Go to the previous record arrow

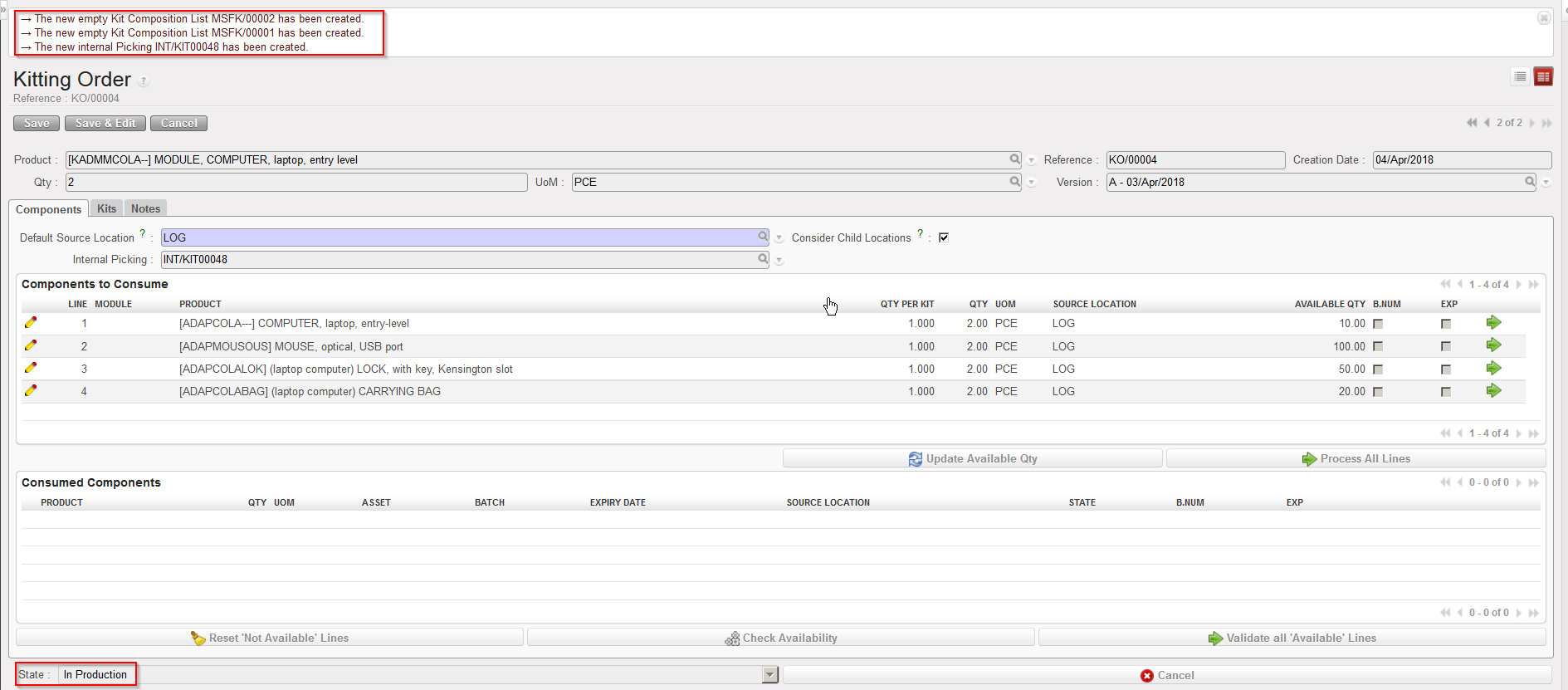1487,123
